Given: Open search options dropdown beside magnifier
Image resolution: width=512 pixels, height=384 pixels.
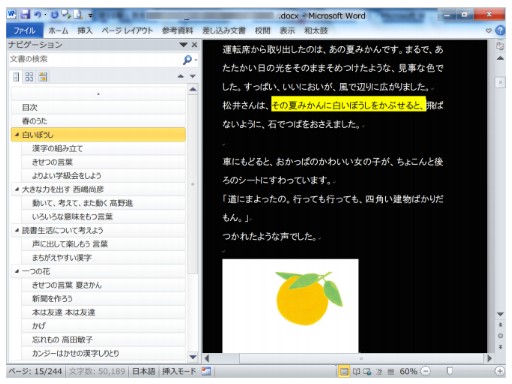Looking at the screenshot, I should [x=196, y=60].
